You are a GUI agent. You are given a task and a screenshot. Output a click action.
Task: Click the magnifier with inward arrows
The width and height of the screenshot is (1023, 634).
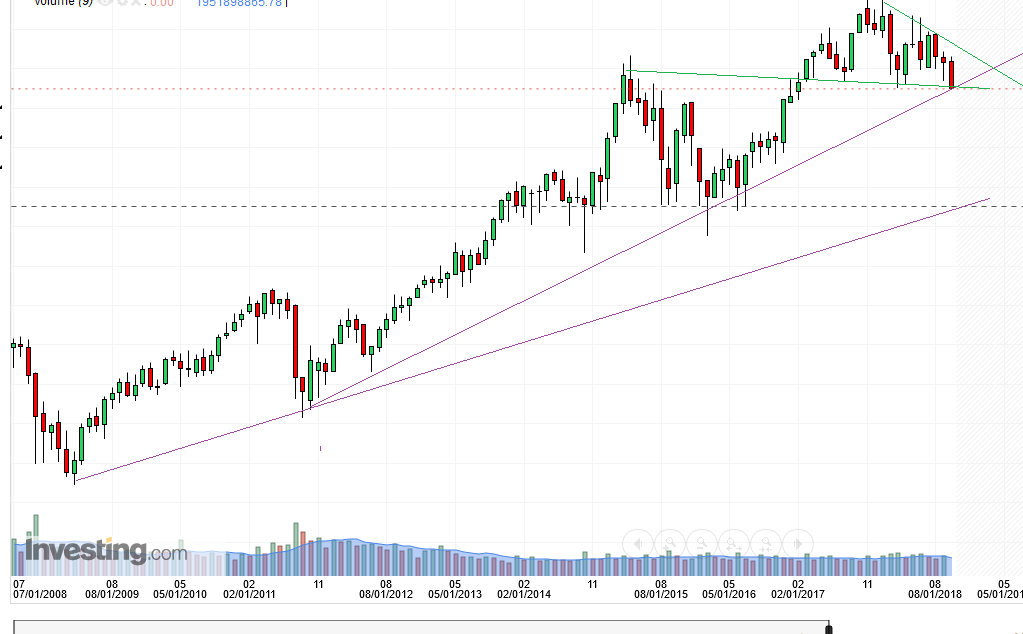point(766,543)
